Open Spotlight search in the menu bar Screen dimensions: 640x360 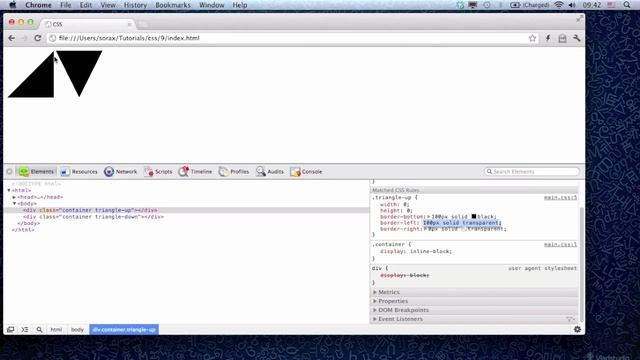click(627, 5)
